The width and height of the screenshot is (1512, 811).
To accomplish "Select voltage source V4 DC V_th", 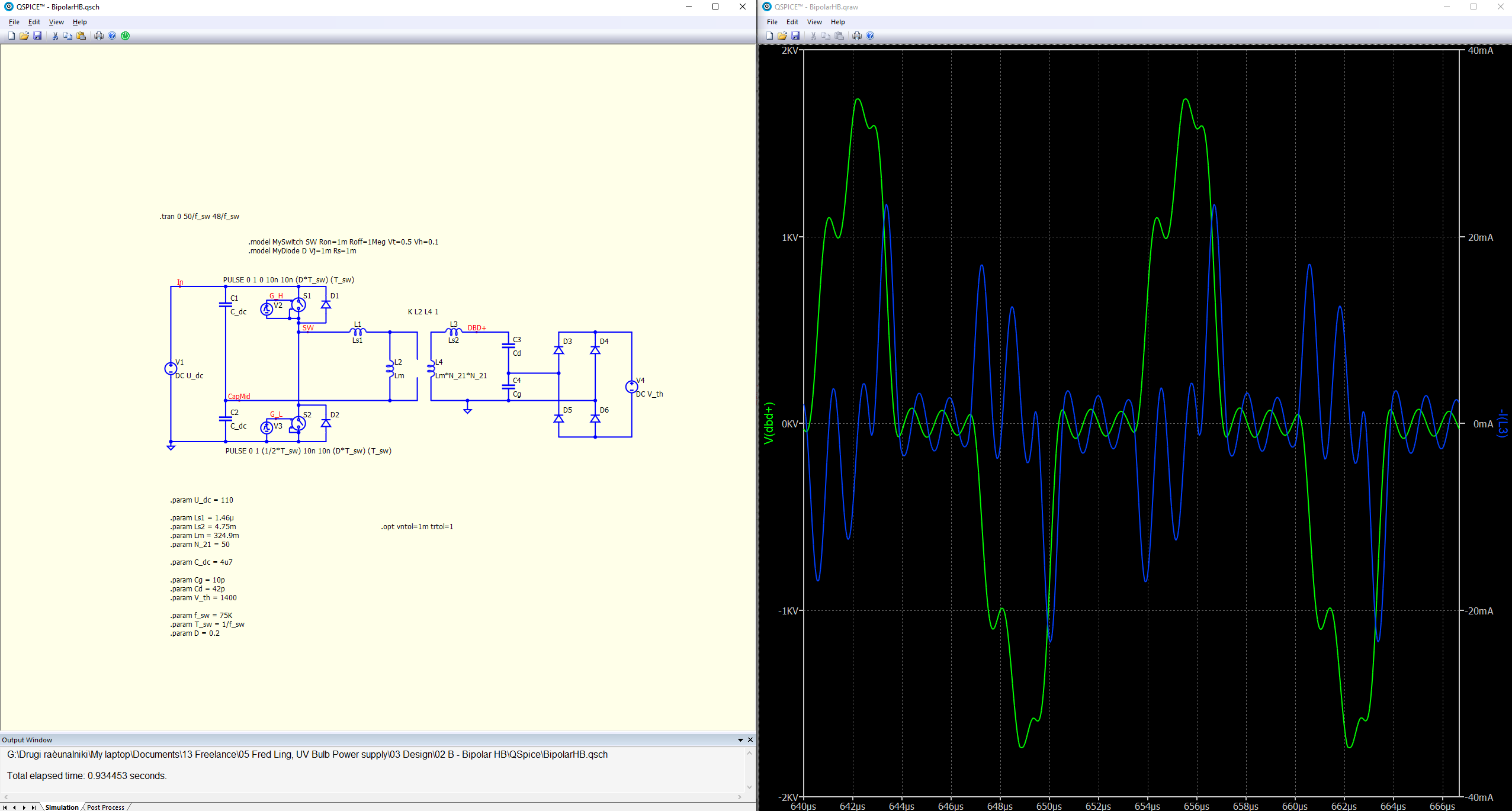I will [632, 387].
